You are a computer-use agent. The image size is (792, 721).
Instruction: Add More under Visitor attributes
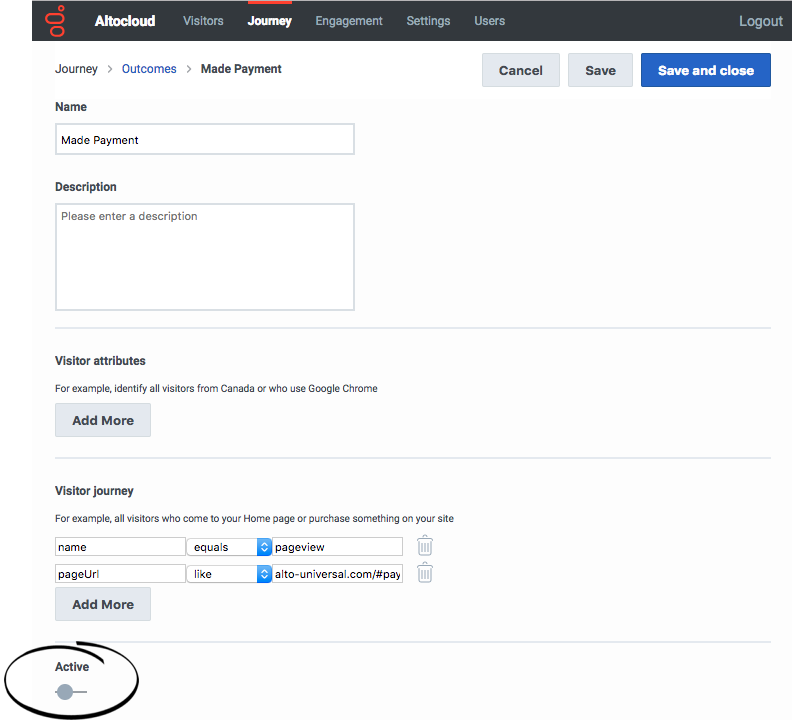pos(103,420)
